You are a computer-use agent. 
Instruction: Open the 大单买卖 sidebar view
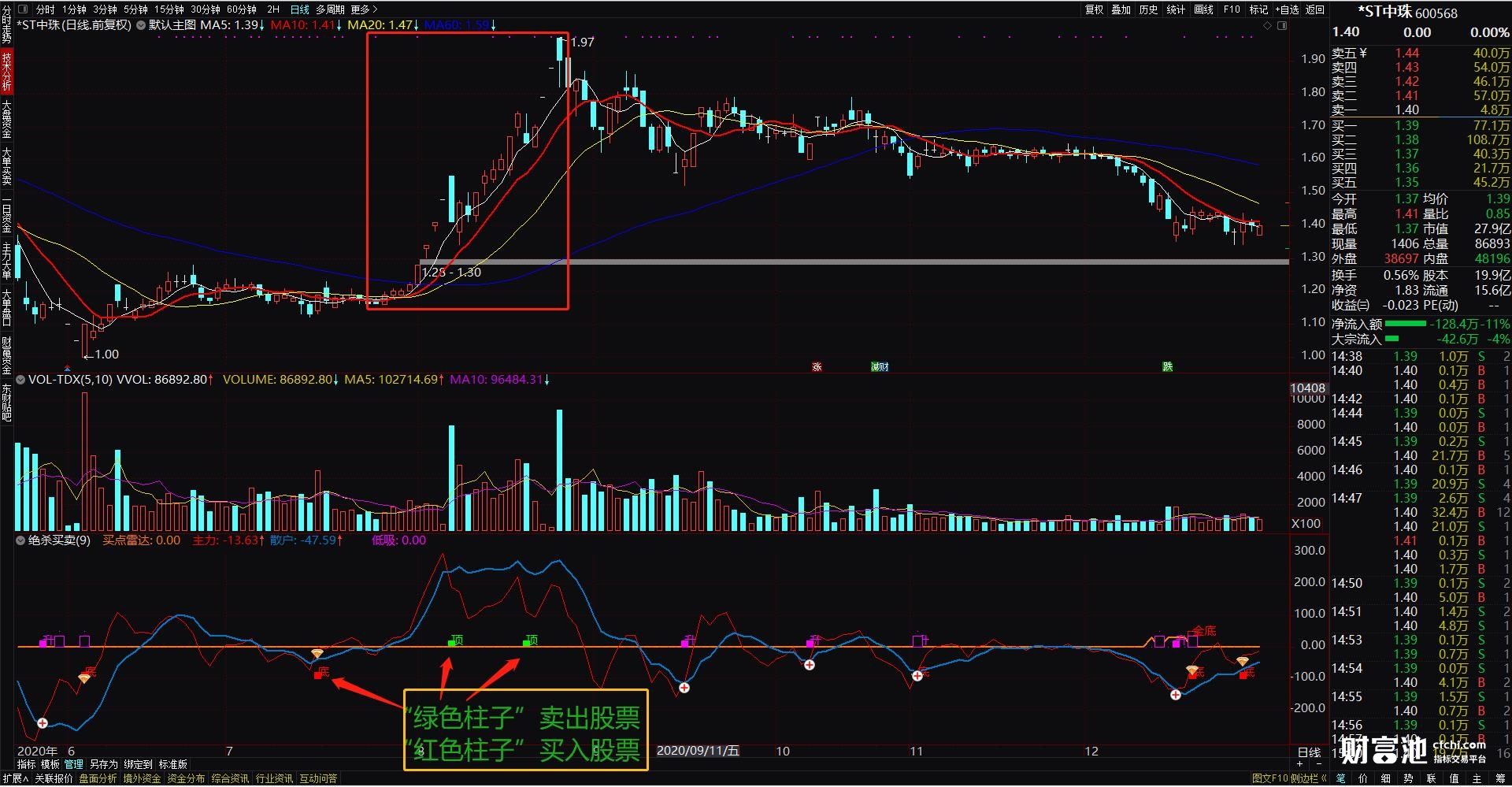[6, 167]
